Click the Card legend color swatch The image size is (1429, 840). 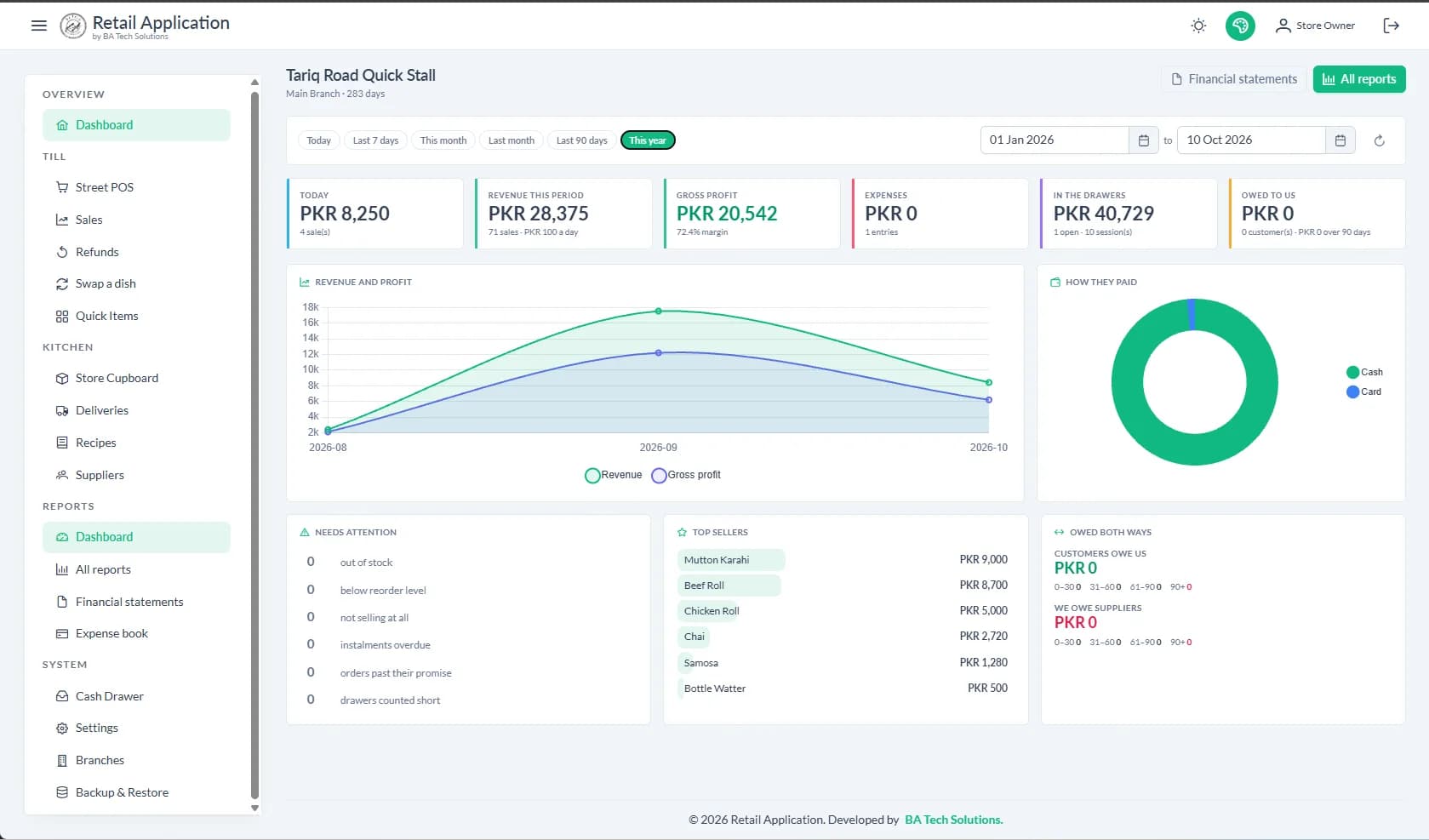click(1352, 391)
